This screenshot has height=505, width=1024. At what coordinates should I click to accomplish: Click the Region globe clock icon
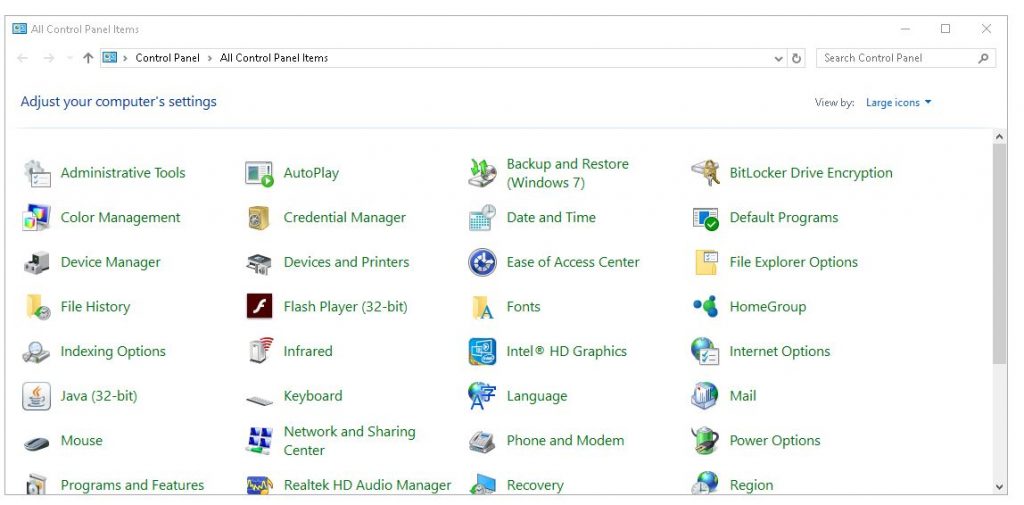[705, 483]
